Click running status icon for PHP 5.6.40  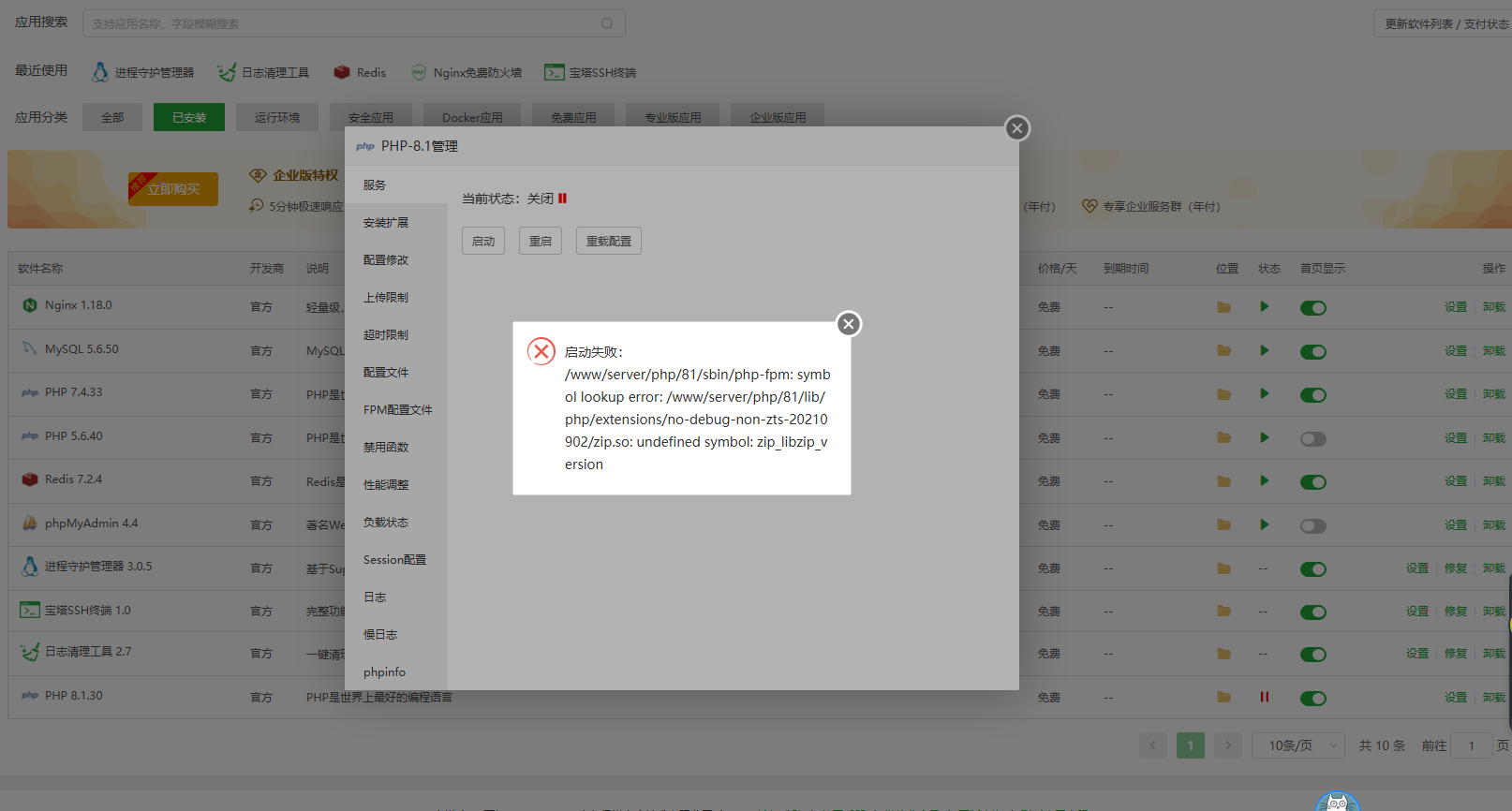pos(1265,437)
